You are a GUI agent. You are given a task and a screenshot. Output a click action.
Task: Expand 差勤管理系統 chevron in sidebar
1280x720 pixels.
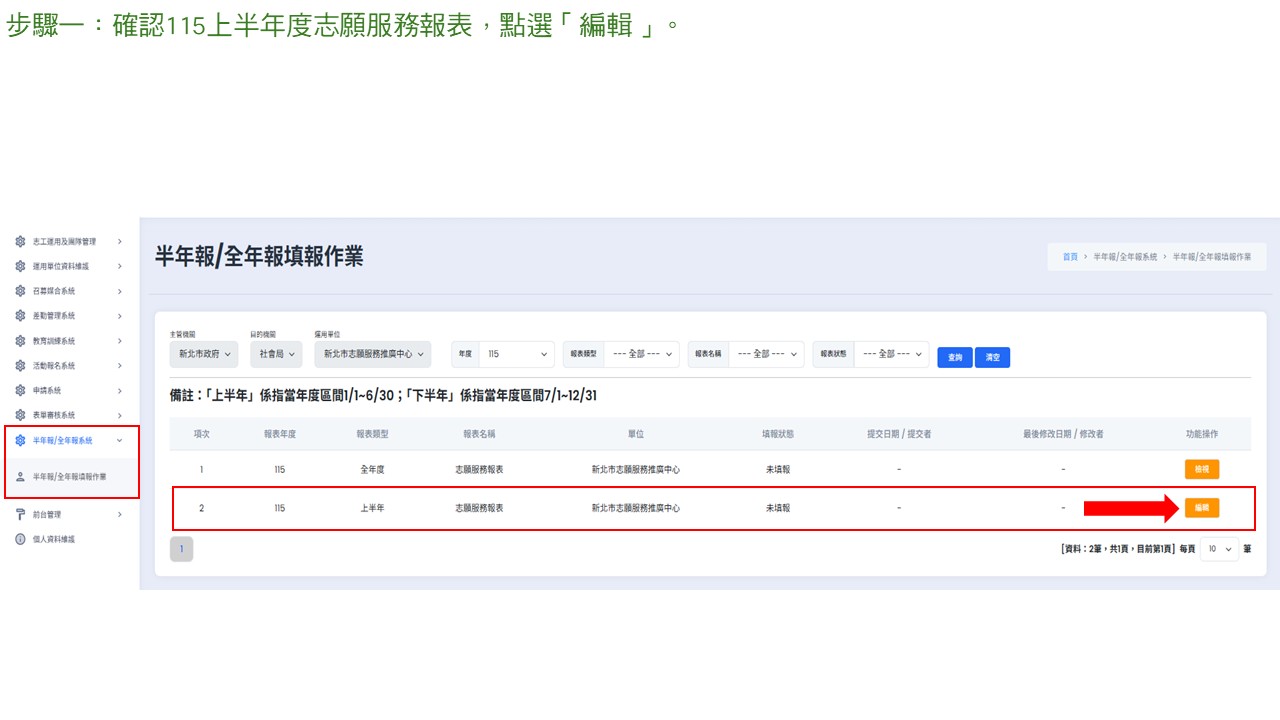pyautogui.click(x=120, y=316)
